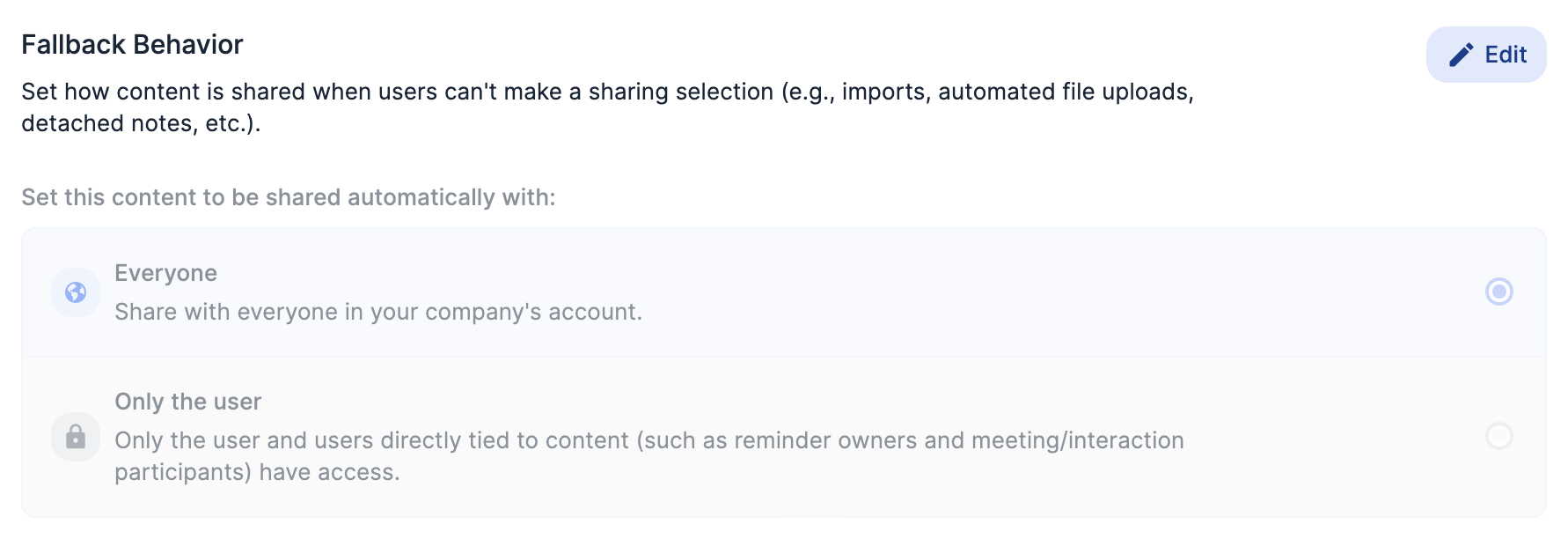Select the Everyone label text
The height and width of the screenshot is (539, 1568).
[x=166, y=273]
